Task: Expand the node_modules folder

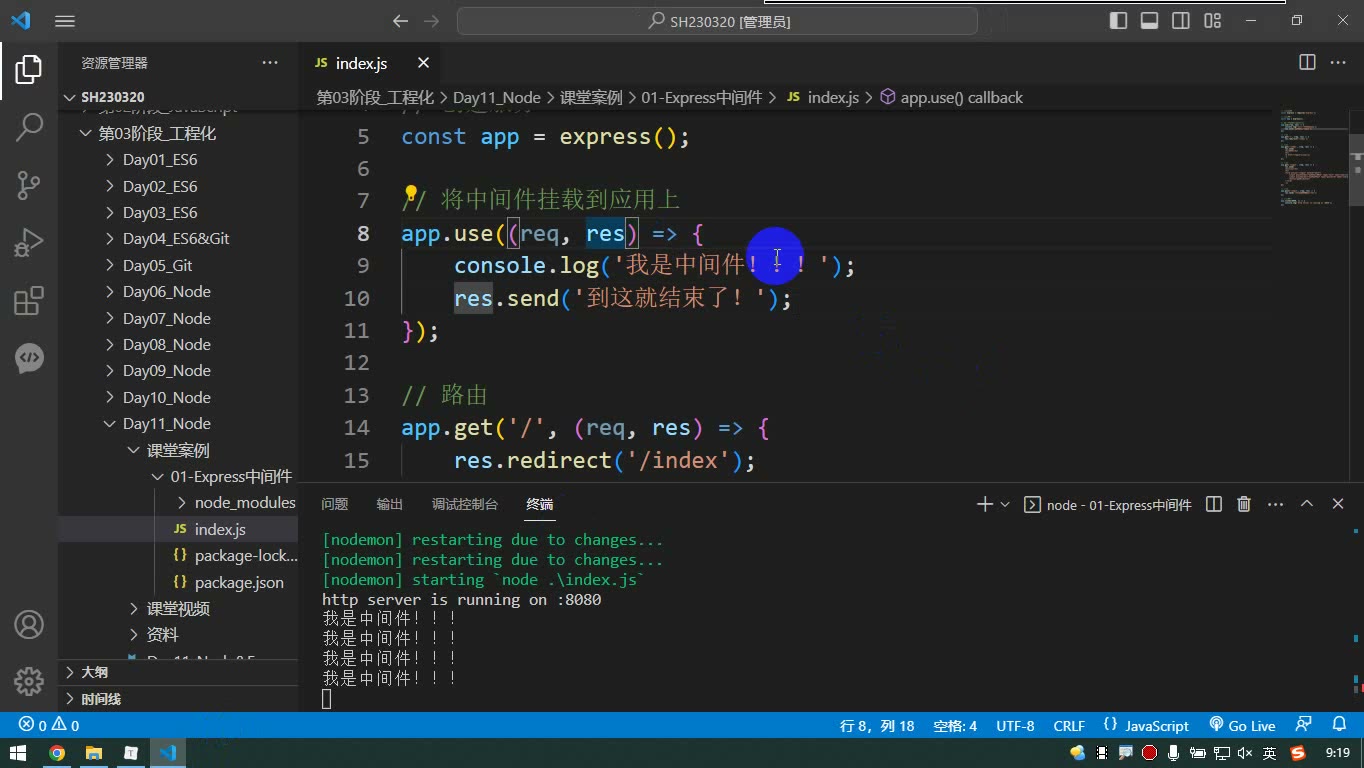Action: (244, 503)
